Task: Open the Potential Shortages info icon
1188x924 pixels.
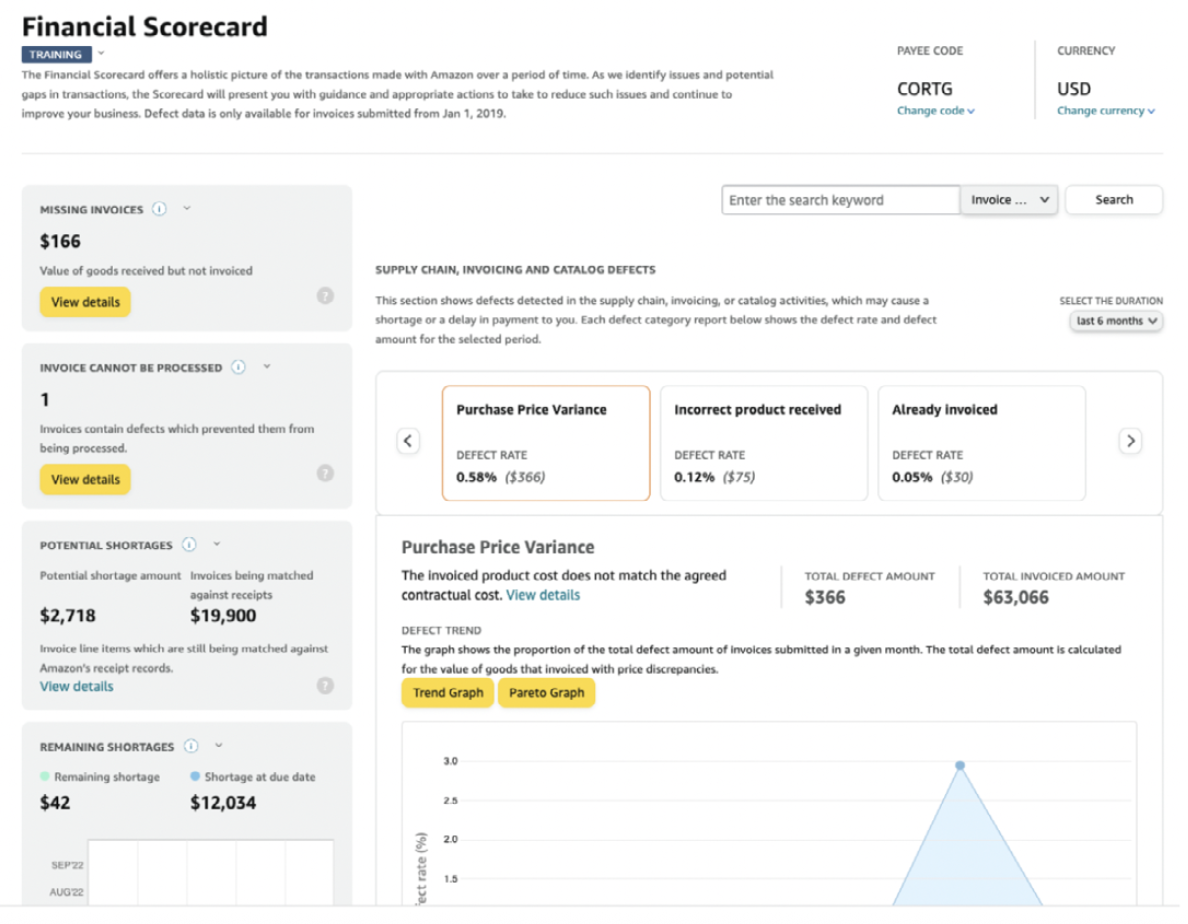Action: tap(189, 545)
